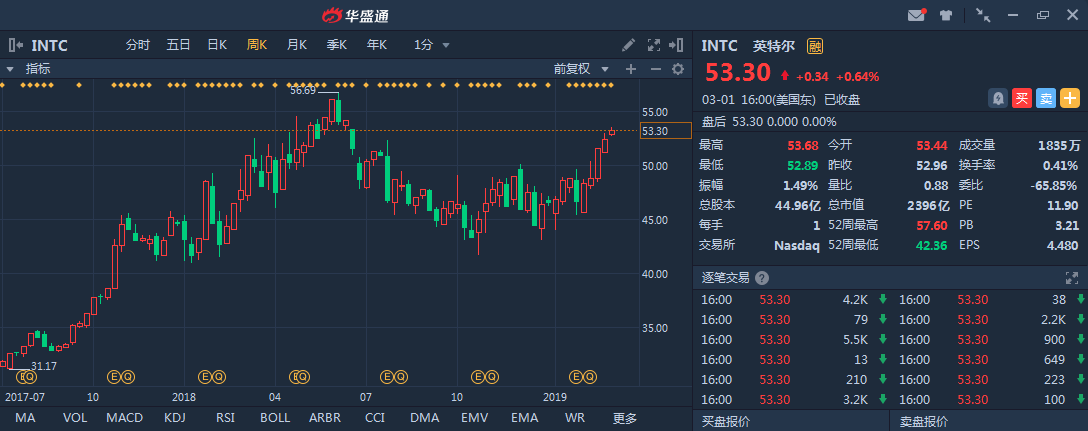The image size is (1088, 431).
Task: Add INTC to watchlist with the plus icon
Action: tap(1070, 98)
